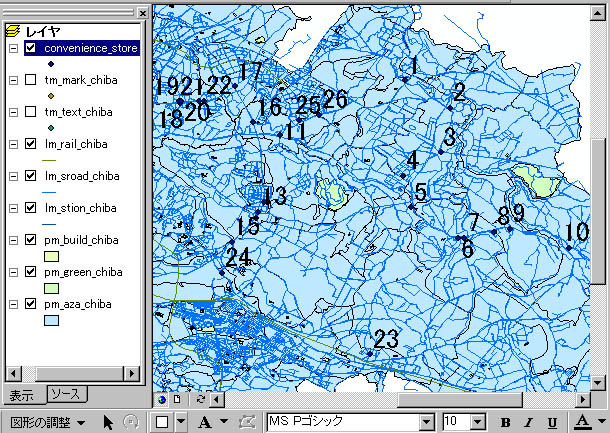Click the tm_mark_chiba point symbol
The height and width of the screenshot is (433, 610).
(x=51, y=96)
